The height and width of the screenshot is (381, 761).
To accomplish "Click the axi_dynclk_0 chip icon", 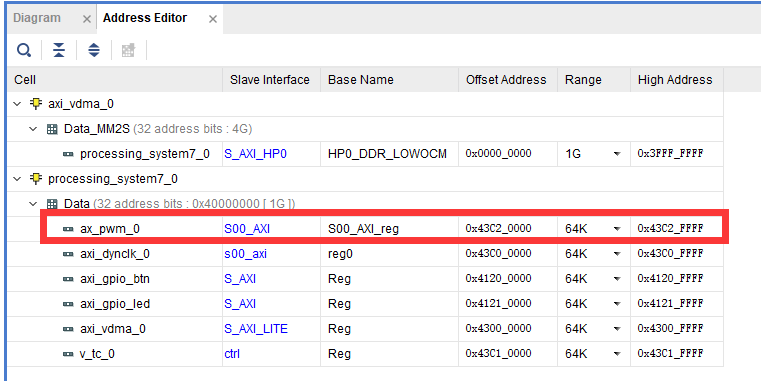I will (68, 254).
